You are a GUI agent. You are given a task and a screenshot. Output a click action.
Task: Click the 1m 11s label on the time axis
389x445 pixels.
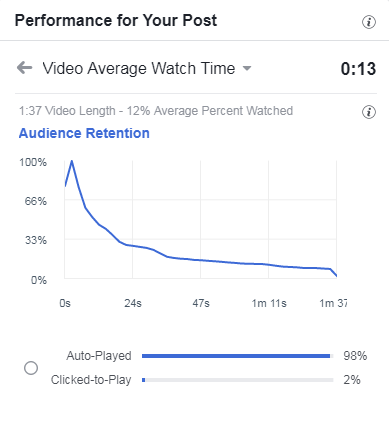point(269,303)
